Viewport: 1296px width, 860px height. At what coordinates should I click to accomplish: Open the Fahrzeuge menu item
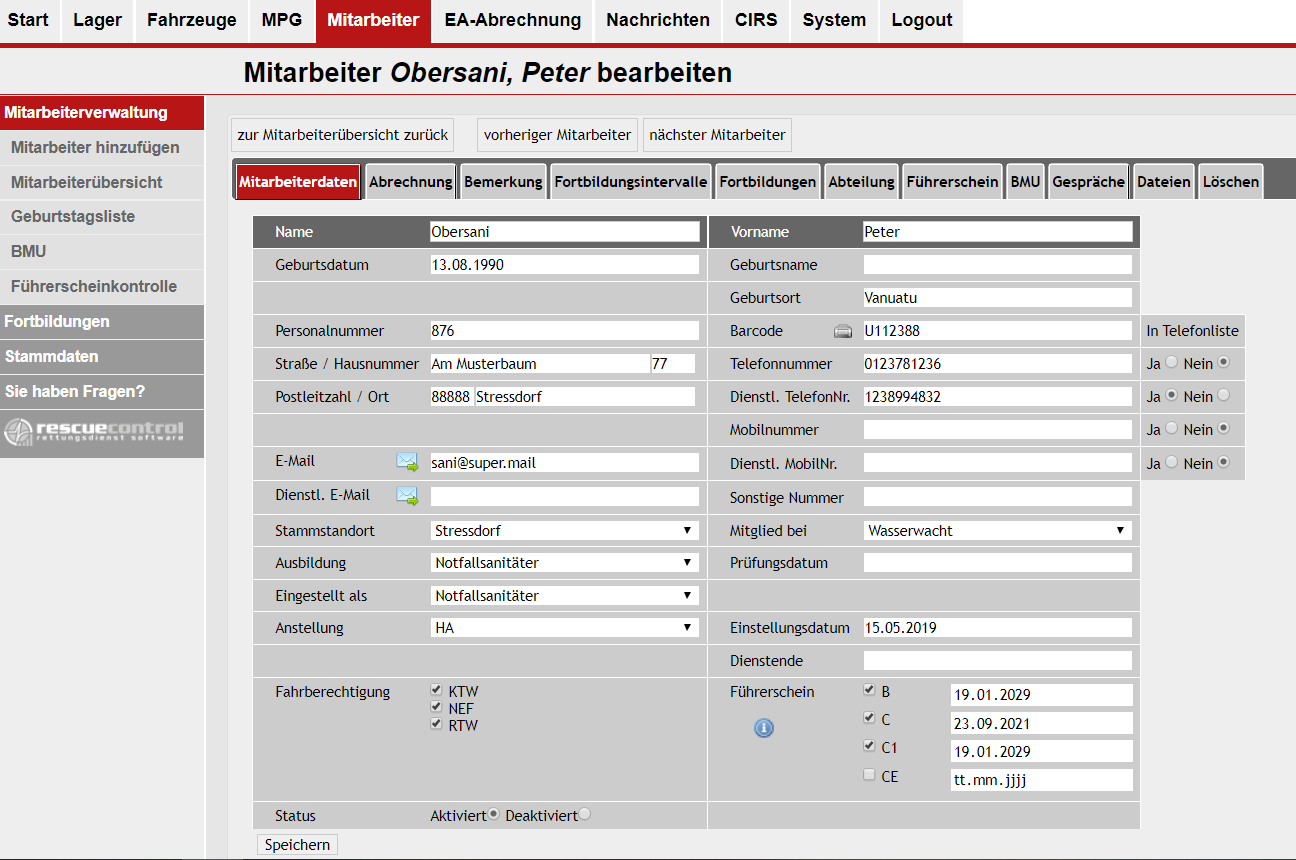192,20
